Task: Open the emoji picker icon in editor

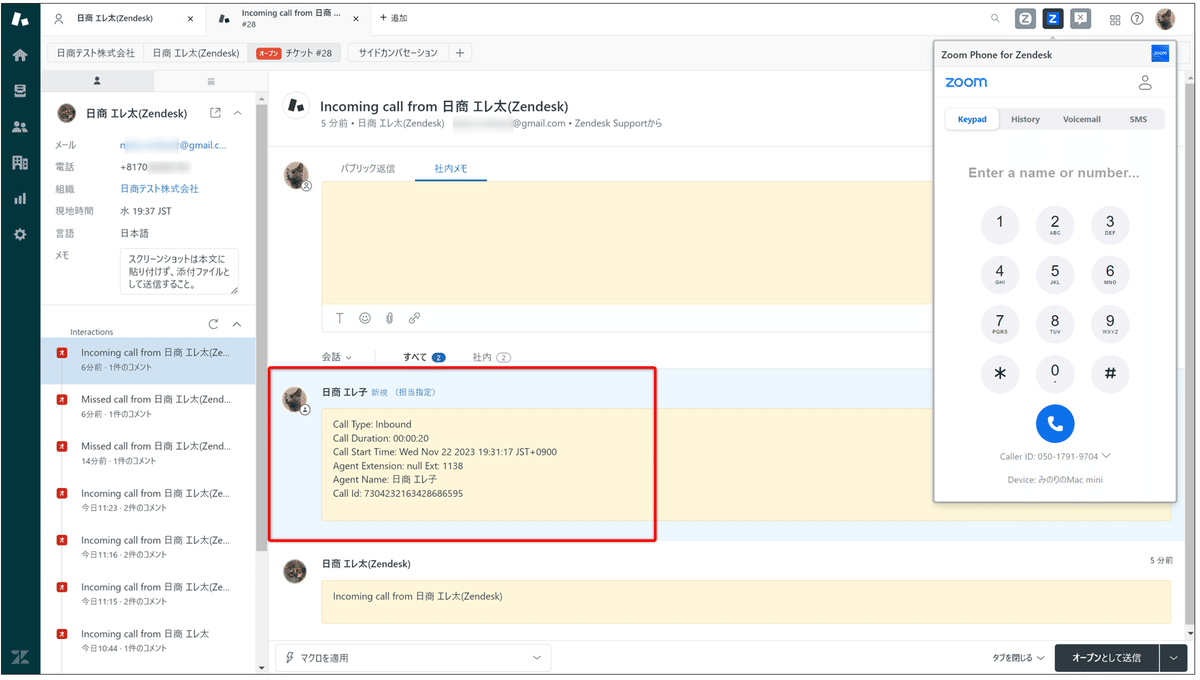Action: tap(365, 318)
